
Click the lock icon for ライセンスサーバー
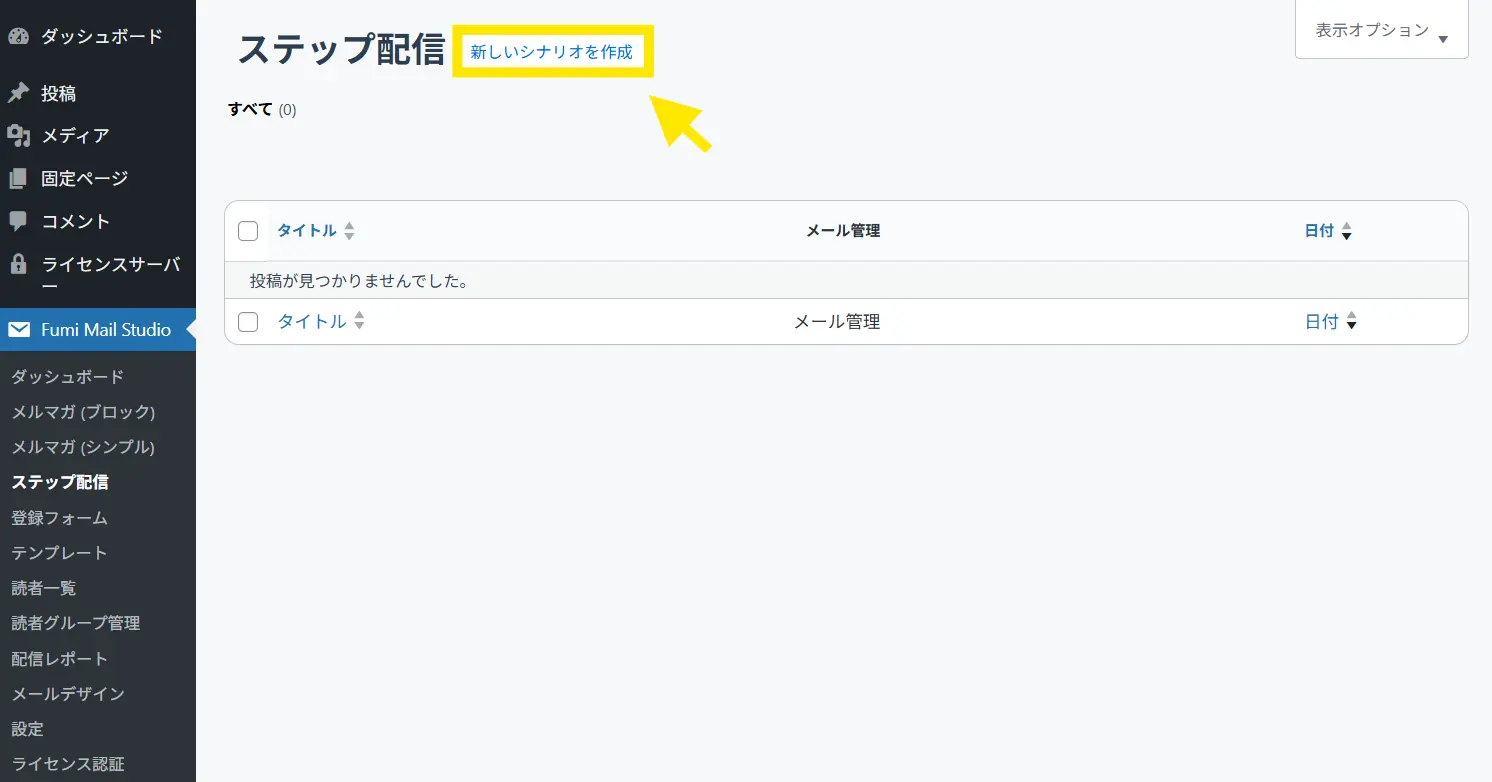18,264
